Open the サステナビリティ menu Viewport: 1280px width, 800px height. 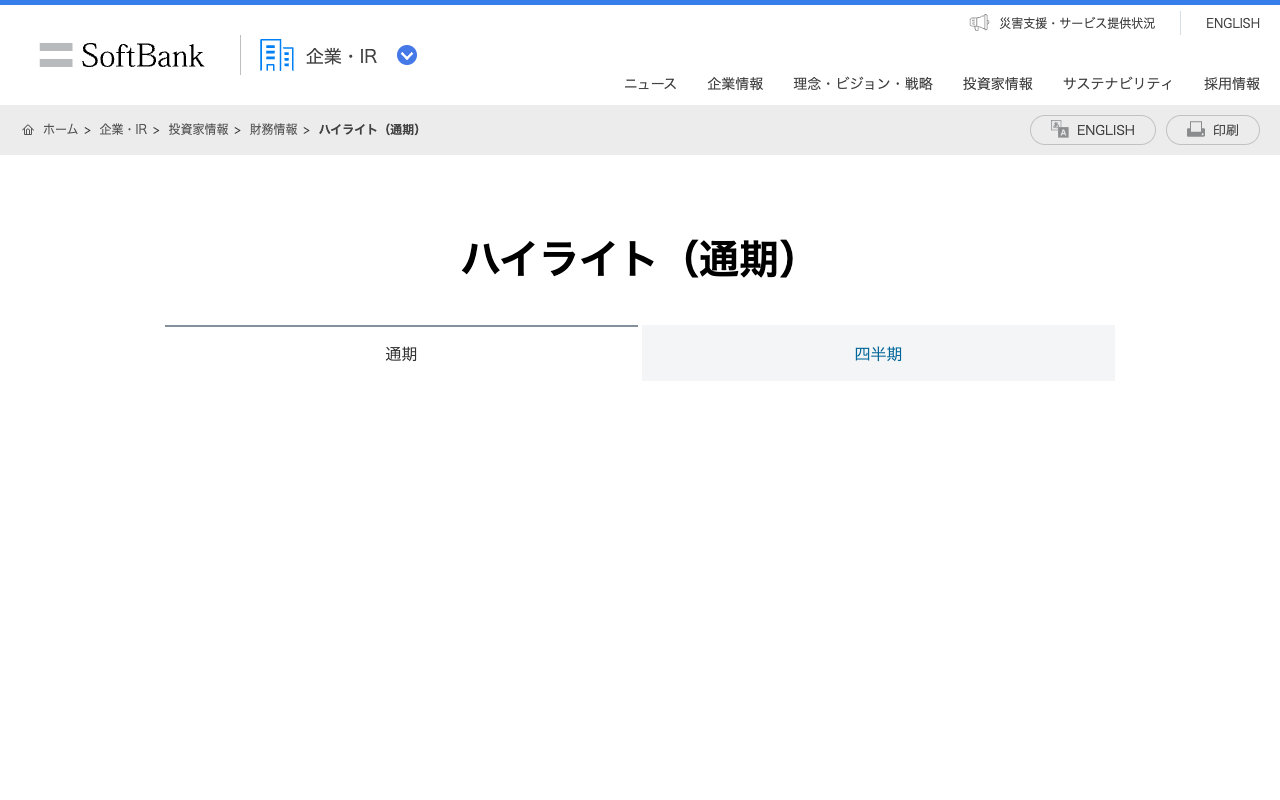tap(1118, 84)
